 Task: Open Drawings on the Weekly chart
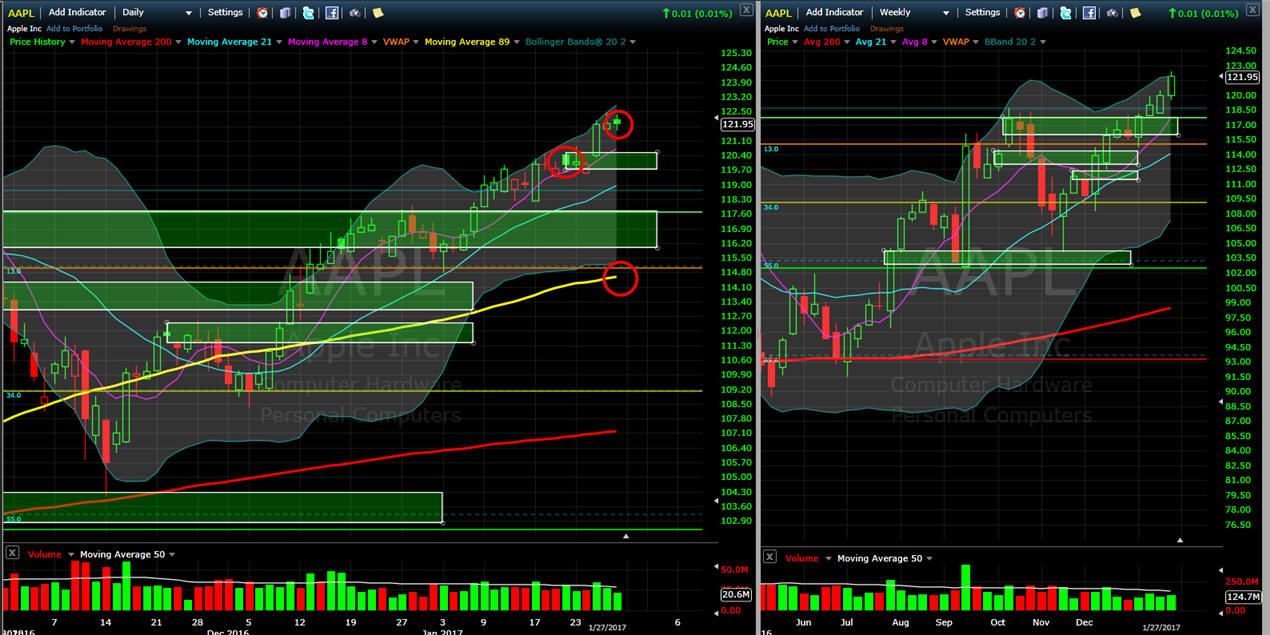887,29
